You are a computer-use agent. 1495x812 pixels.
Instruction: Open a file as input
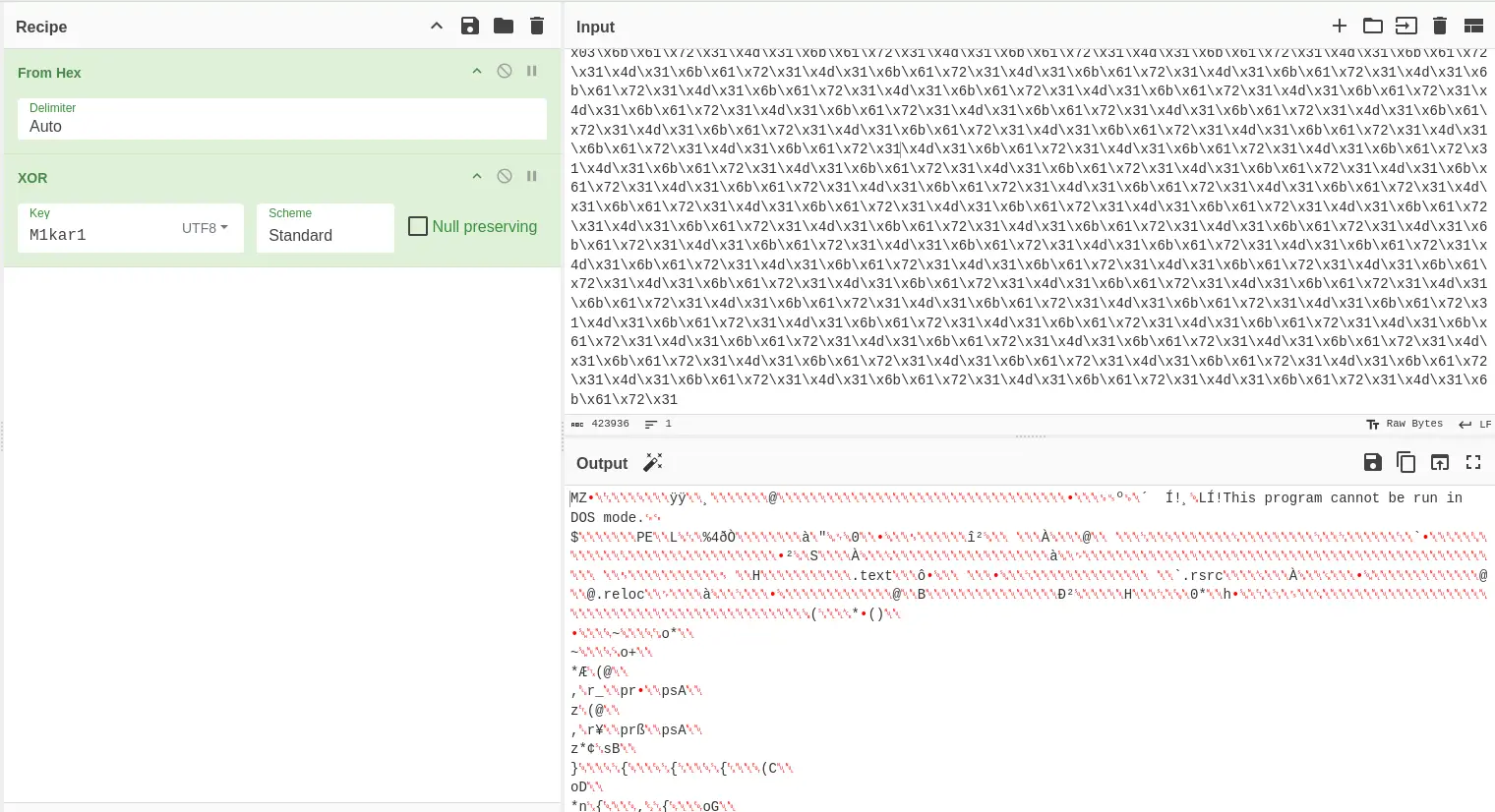(x=1406, y=27)
